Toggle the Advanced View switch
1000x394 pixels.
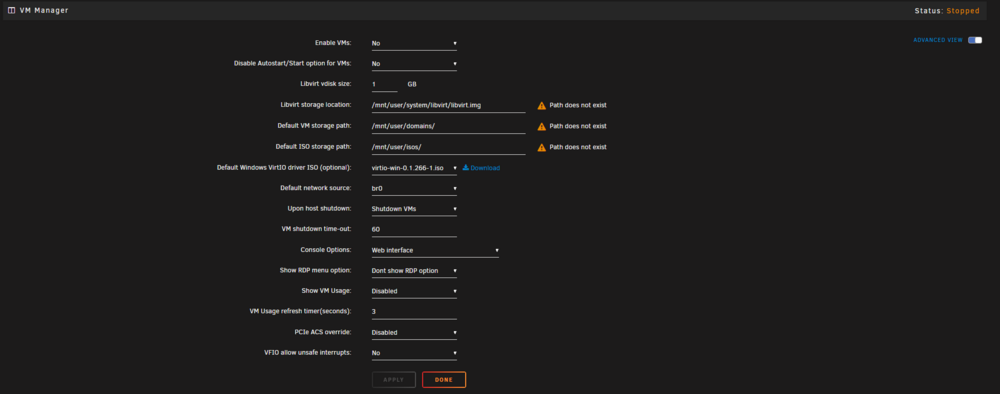tap(974, 40)
